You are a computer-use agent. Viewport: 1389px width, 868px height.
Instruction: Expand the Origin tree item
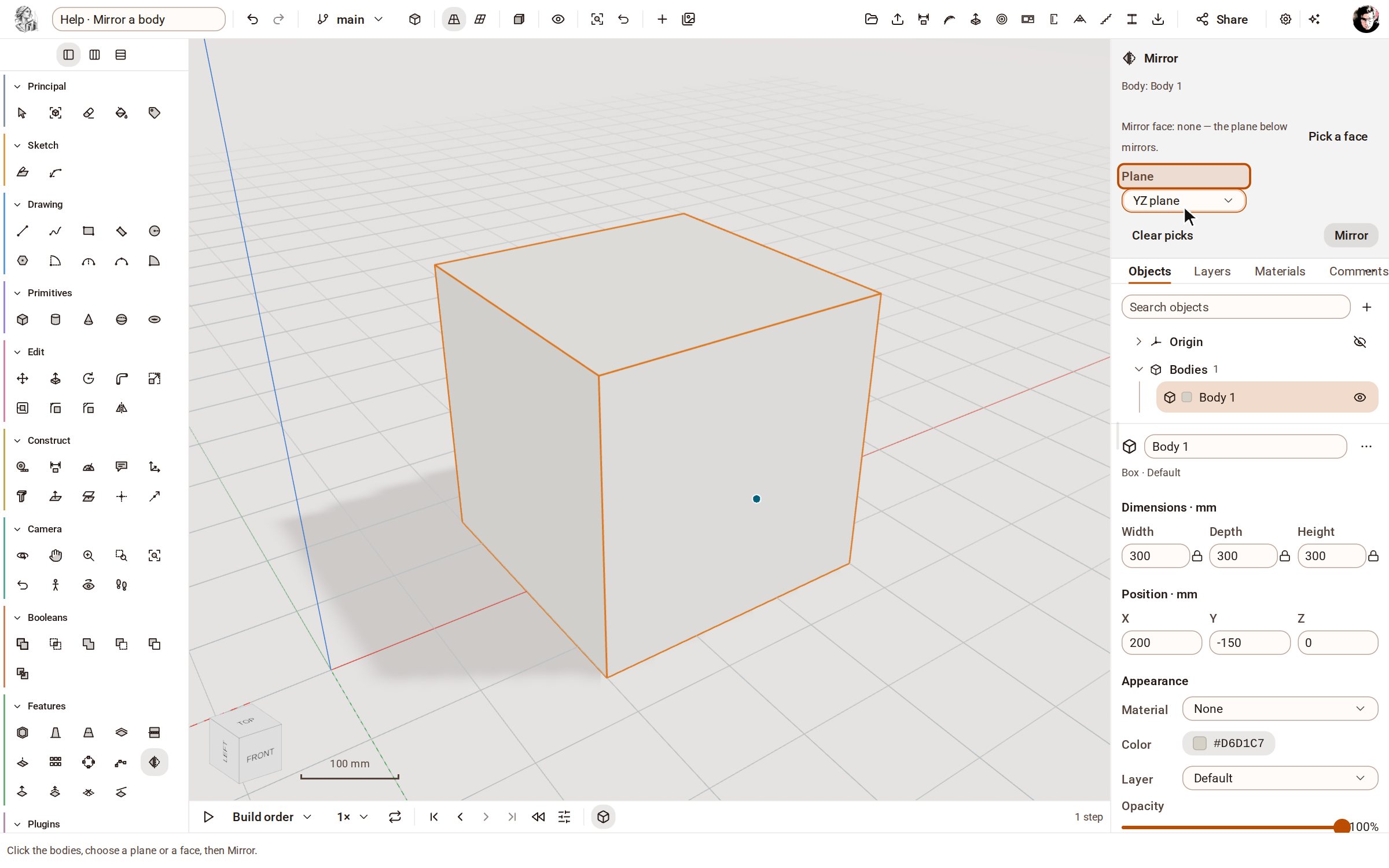[1138, 341]
